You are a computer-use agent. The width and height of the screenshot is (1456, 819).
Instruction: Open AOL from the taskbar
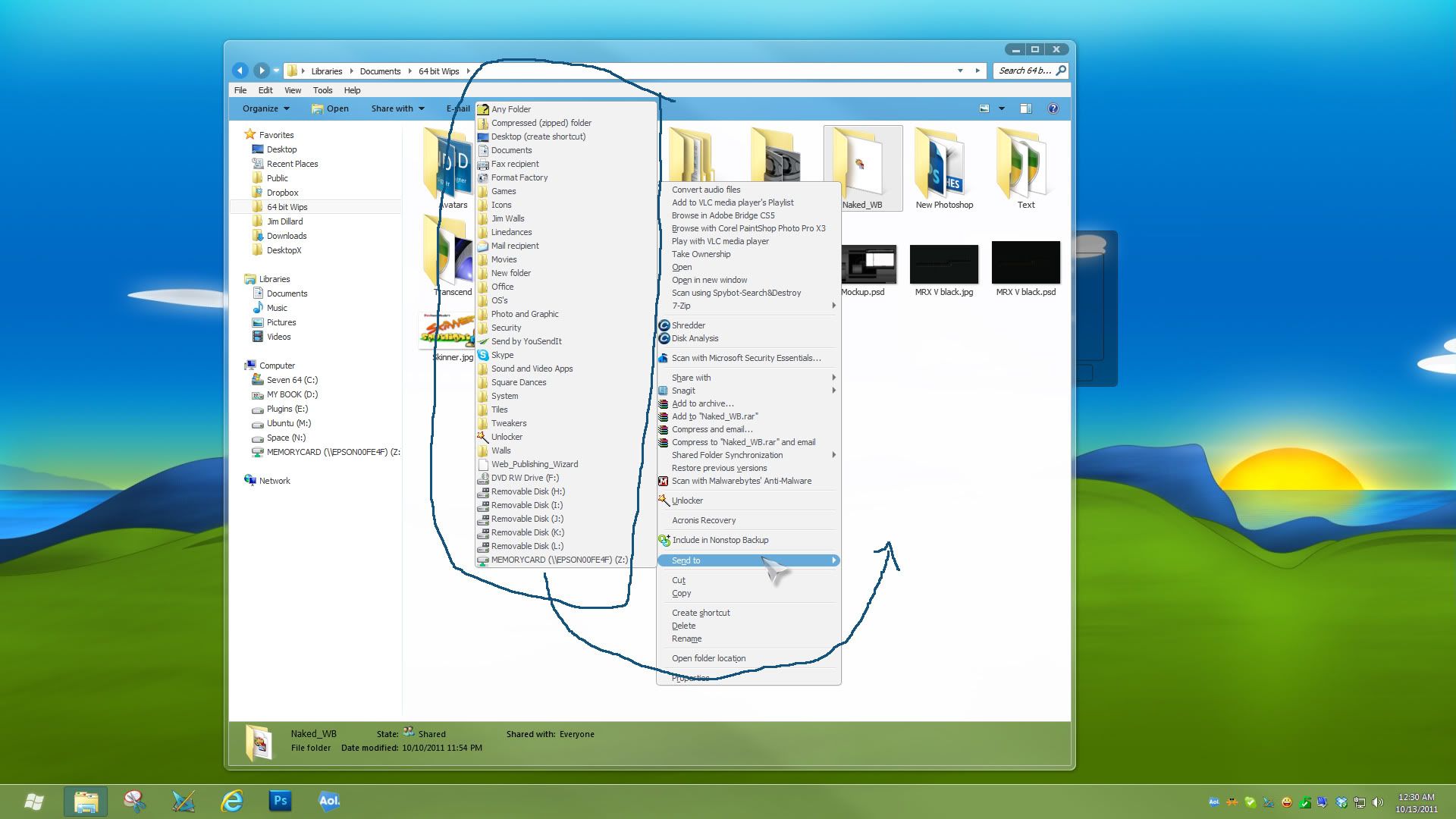[328, 801]
